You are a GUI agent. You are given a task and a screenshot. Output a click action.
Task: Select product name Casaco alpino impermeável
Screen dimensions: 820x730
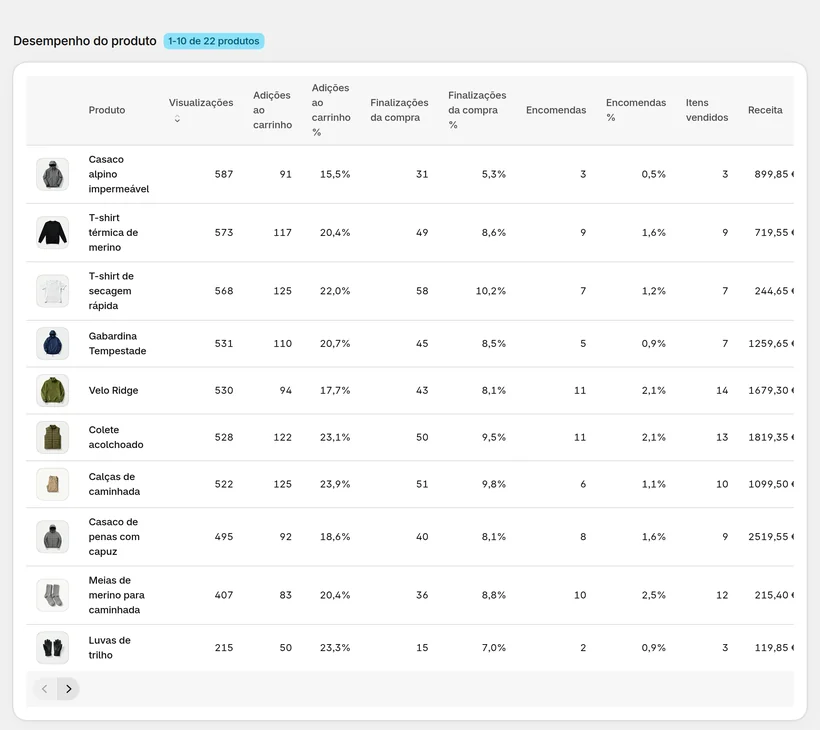(x=119, y=174)
